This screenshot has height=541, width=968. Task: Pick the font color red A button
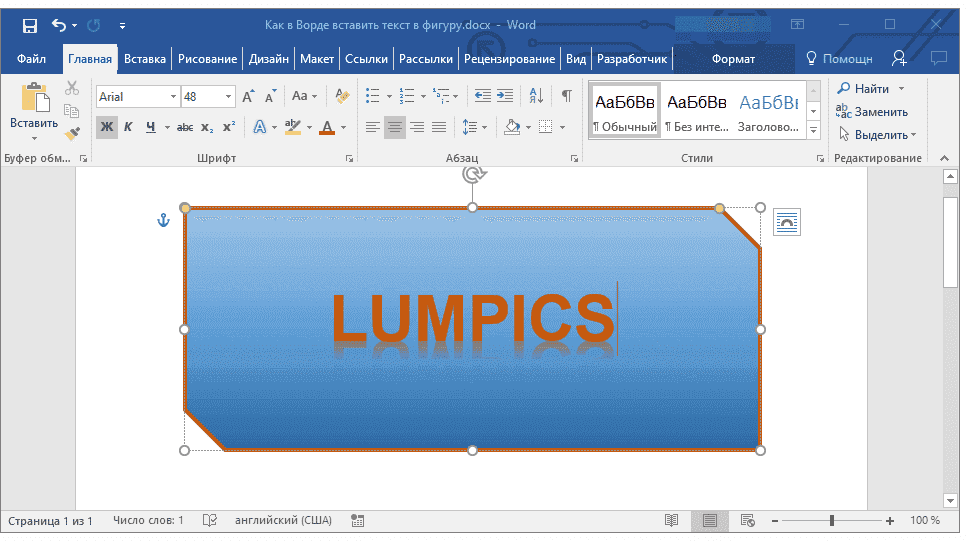pos(327,127)
